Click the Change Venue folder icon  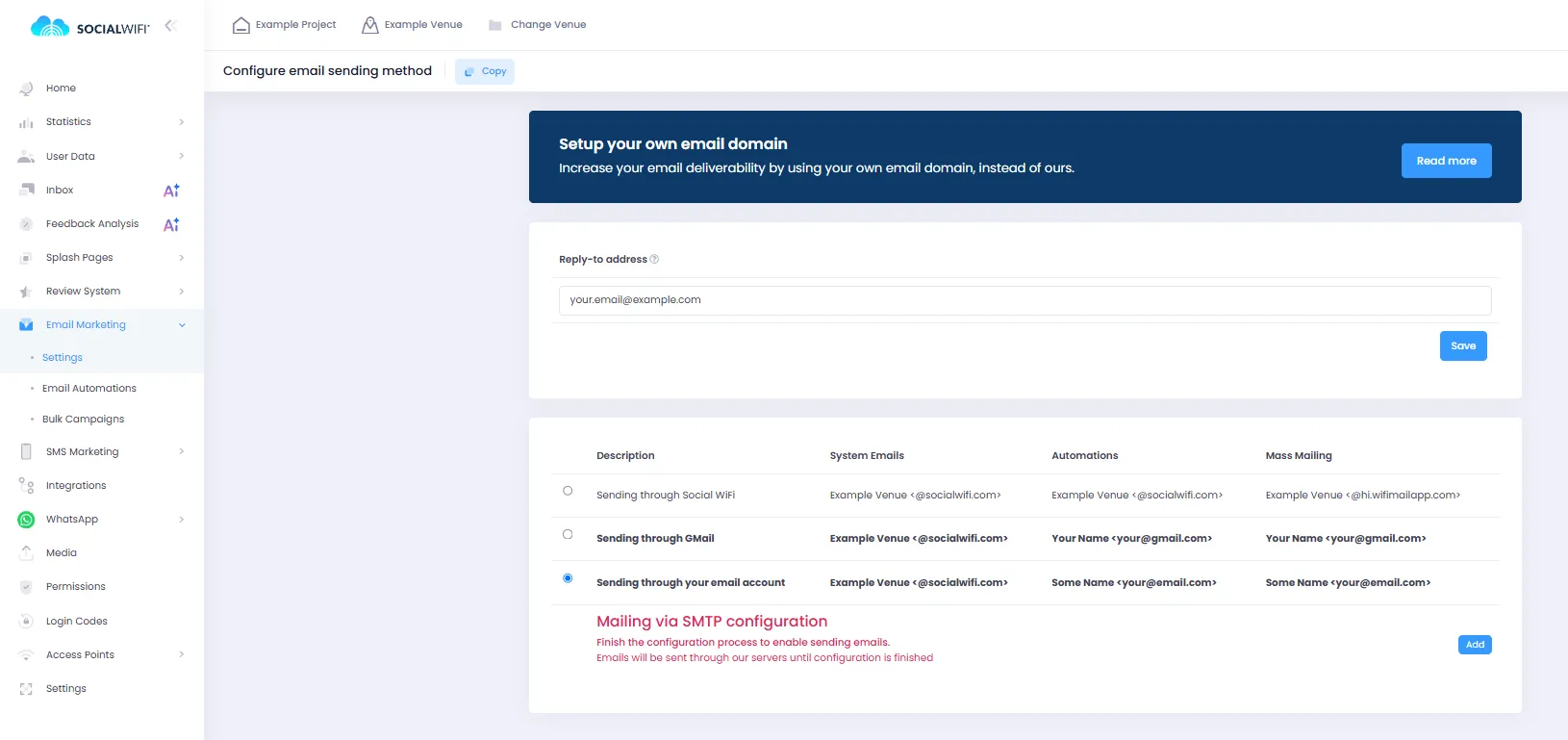click(495, 25)
